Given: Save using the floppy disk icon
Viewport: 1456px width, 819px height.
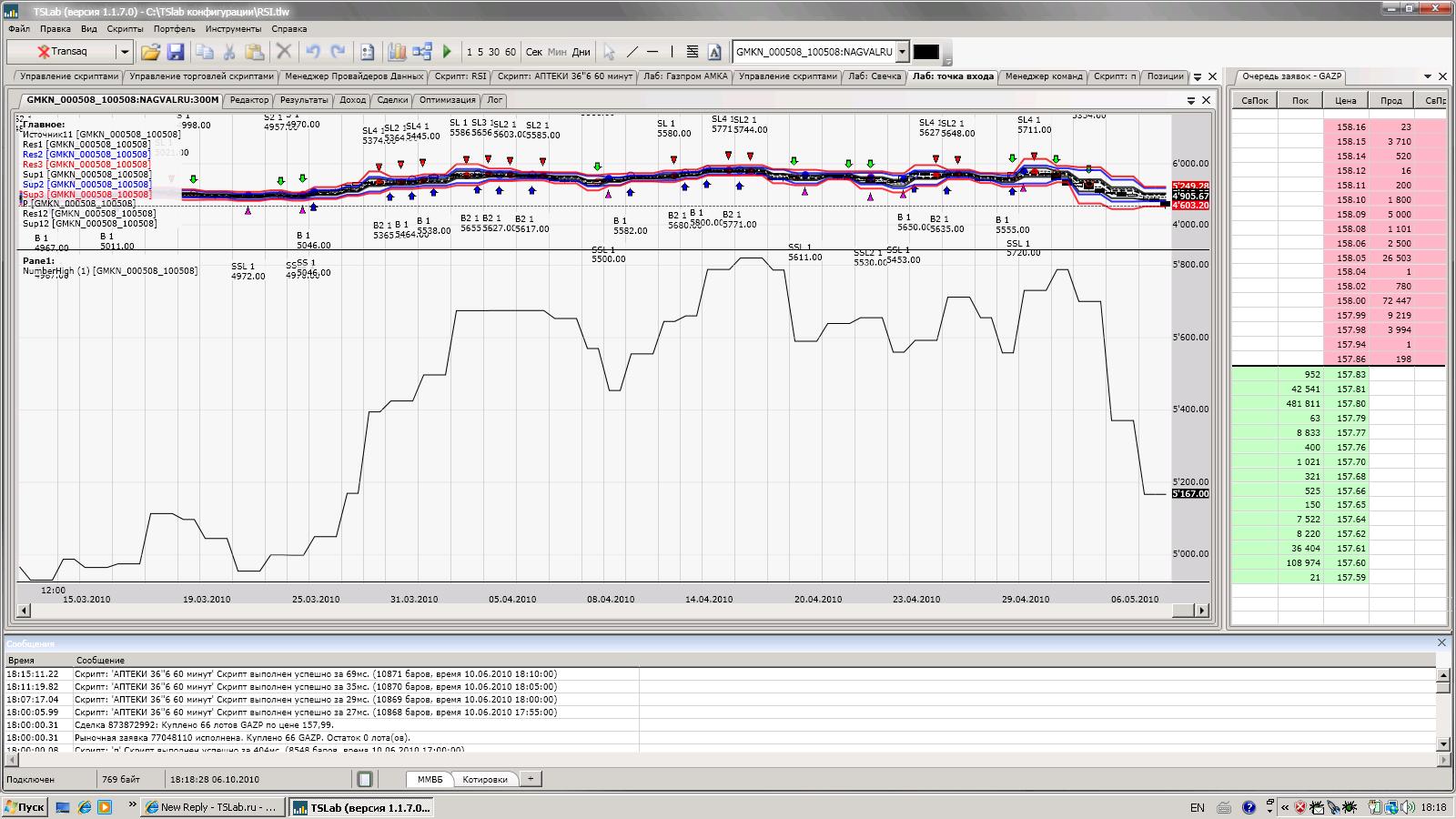Looking at the screenshot, I should 176,52.
